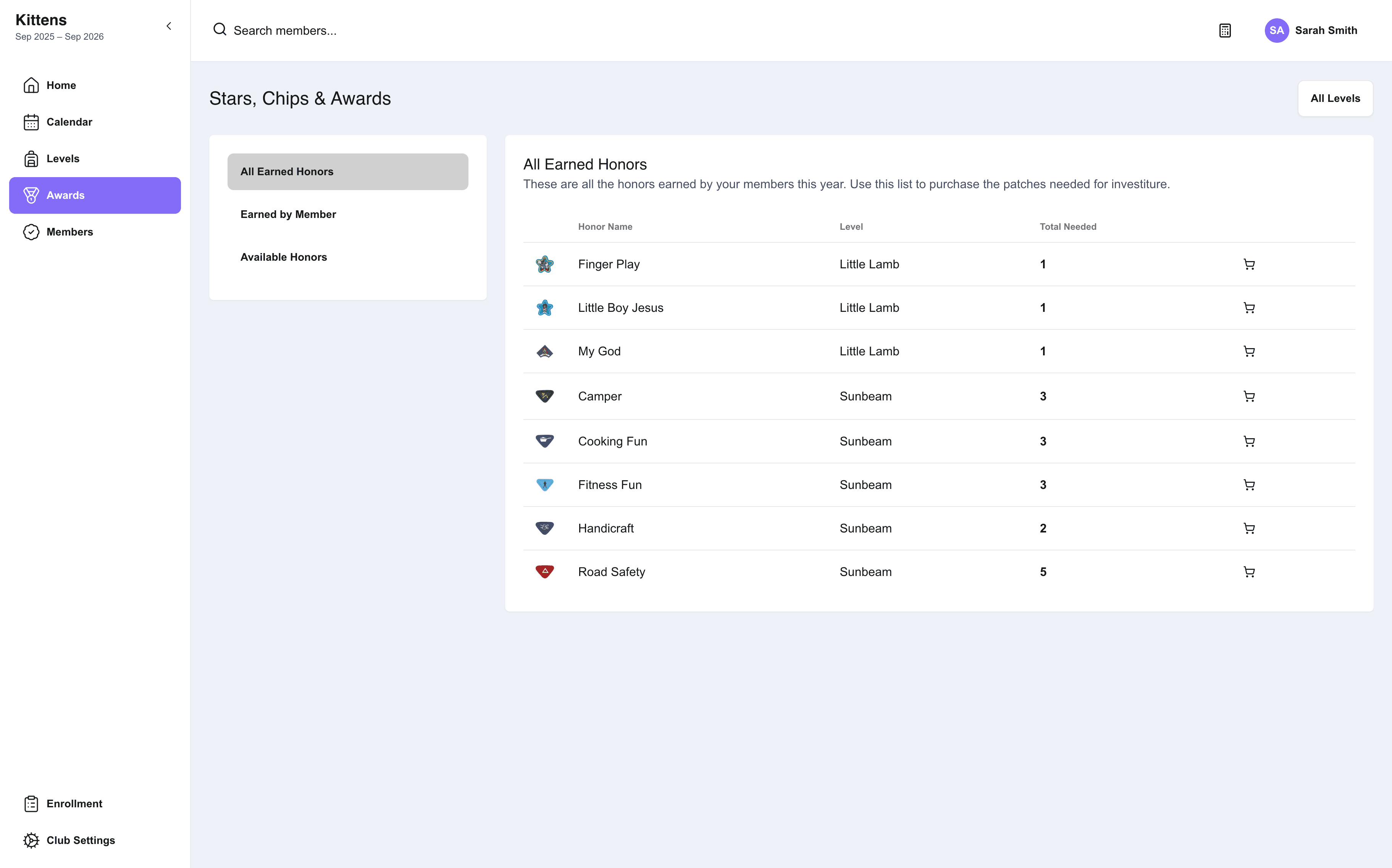Click the cart icon for Finger Play
1392x868 pixels.
1248,264
